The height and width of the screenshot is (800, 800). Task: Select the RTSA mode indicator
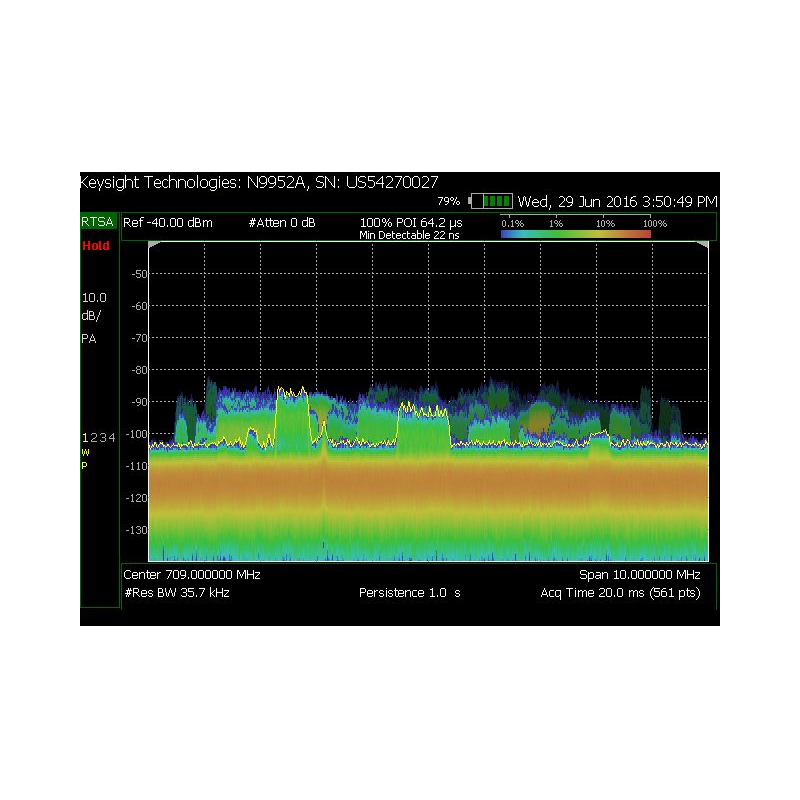pos(97,222)
